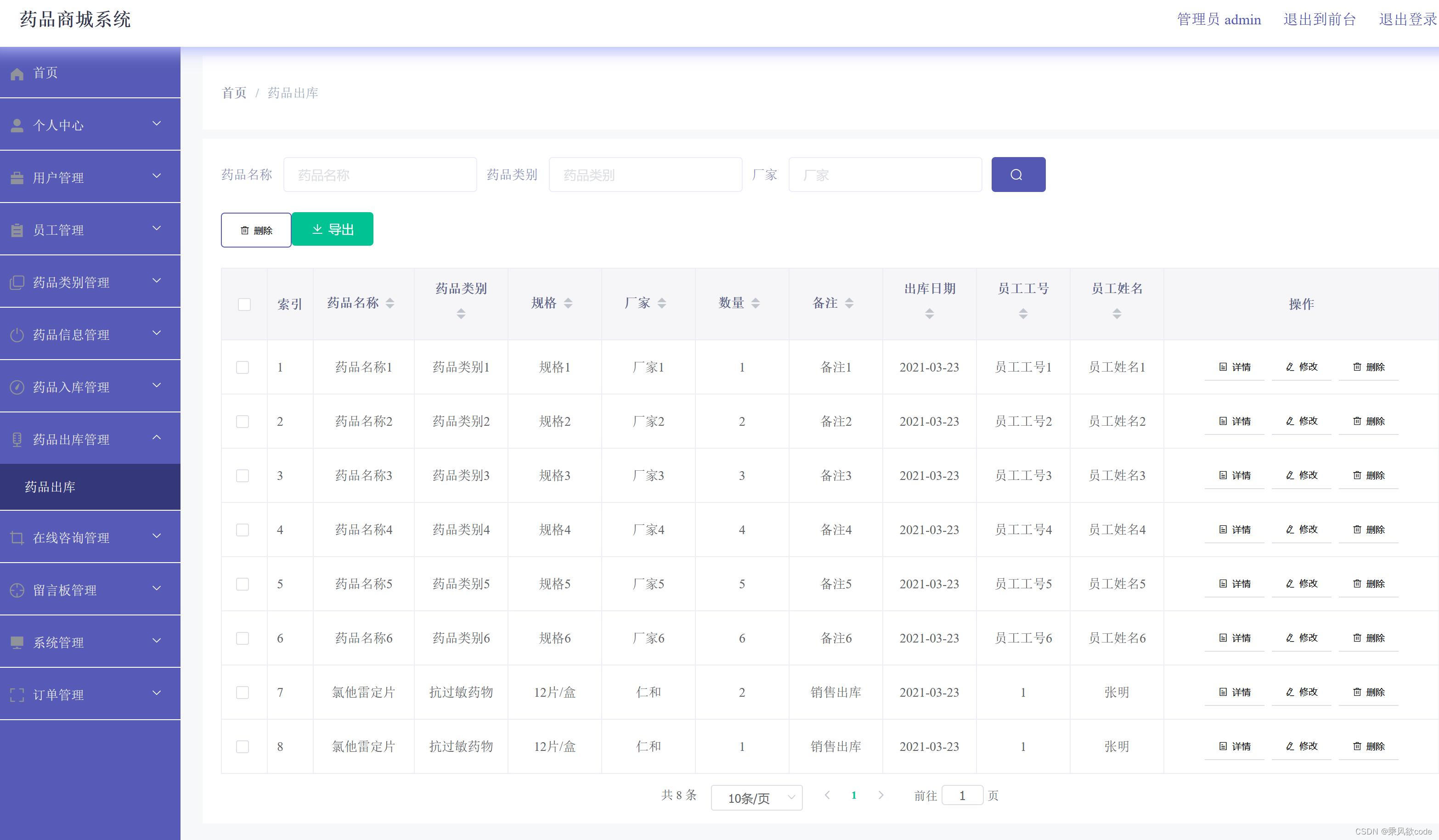
Task: Click the 退出到前台 link
Action: [x=1319, y=19]
